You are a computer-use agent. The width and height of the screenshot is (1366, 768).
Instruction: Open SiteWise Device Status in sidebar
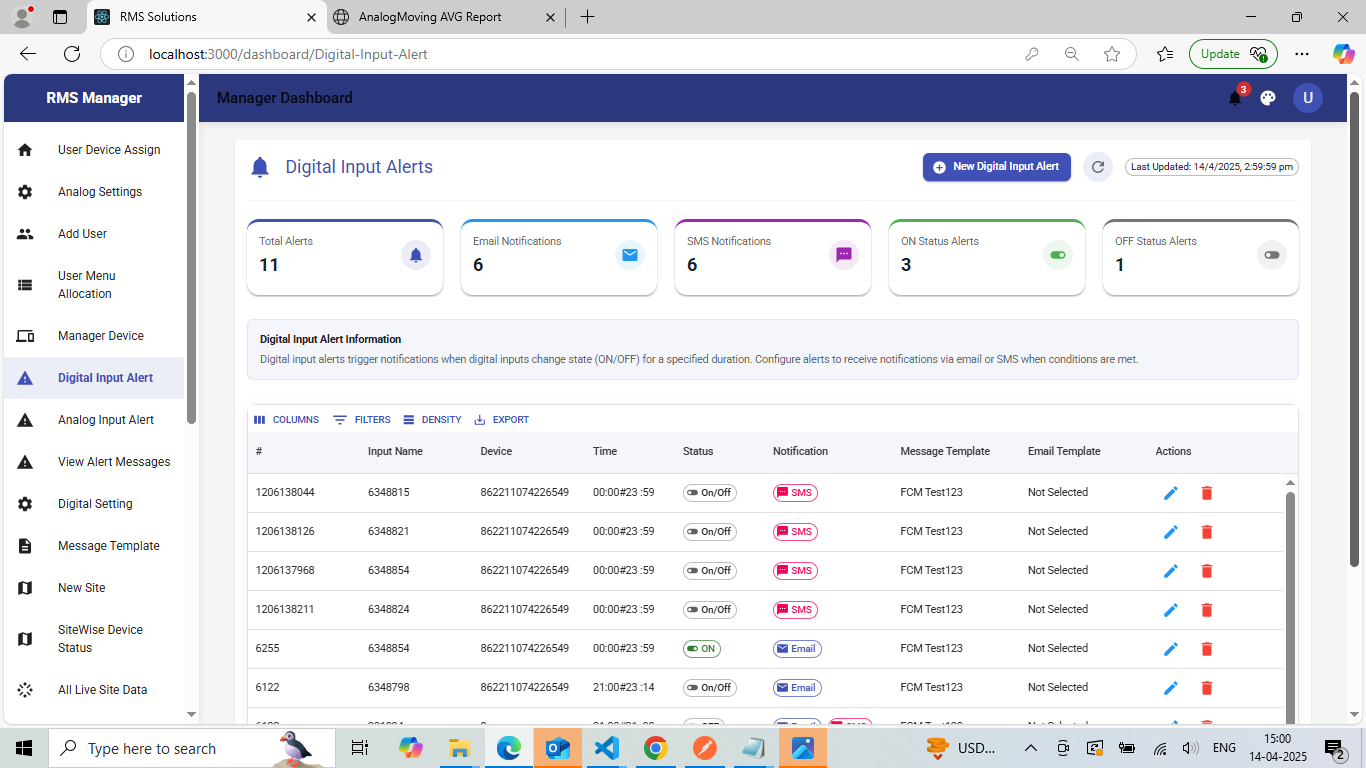click(x=94, y=639)
